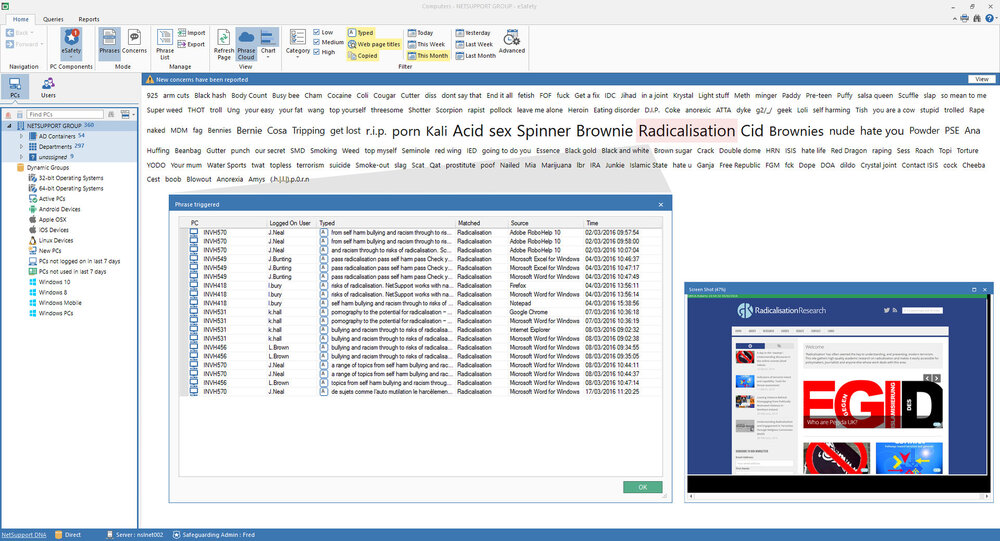The image size is (1000, 541).
Task: Click the alerts bell icon beside Find PCs
Action: (x=8, y=114)
